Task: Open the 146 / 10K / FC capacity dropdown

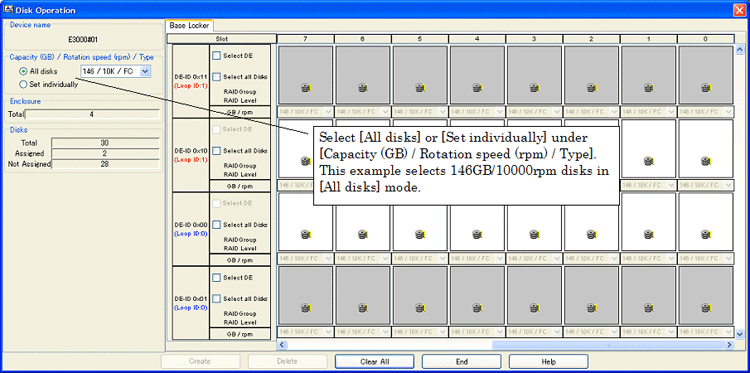Action: (x=146, y=71)
